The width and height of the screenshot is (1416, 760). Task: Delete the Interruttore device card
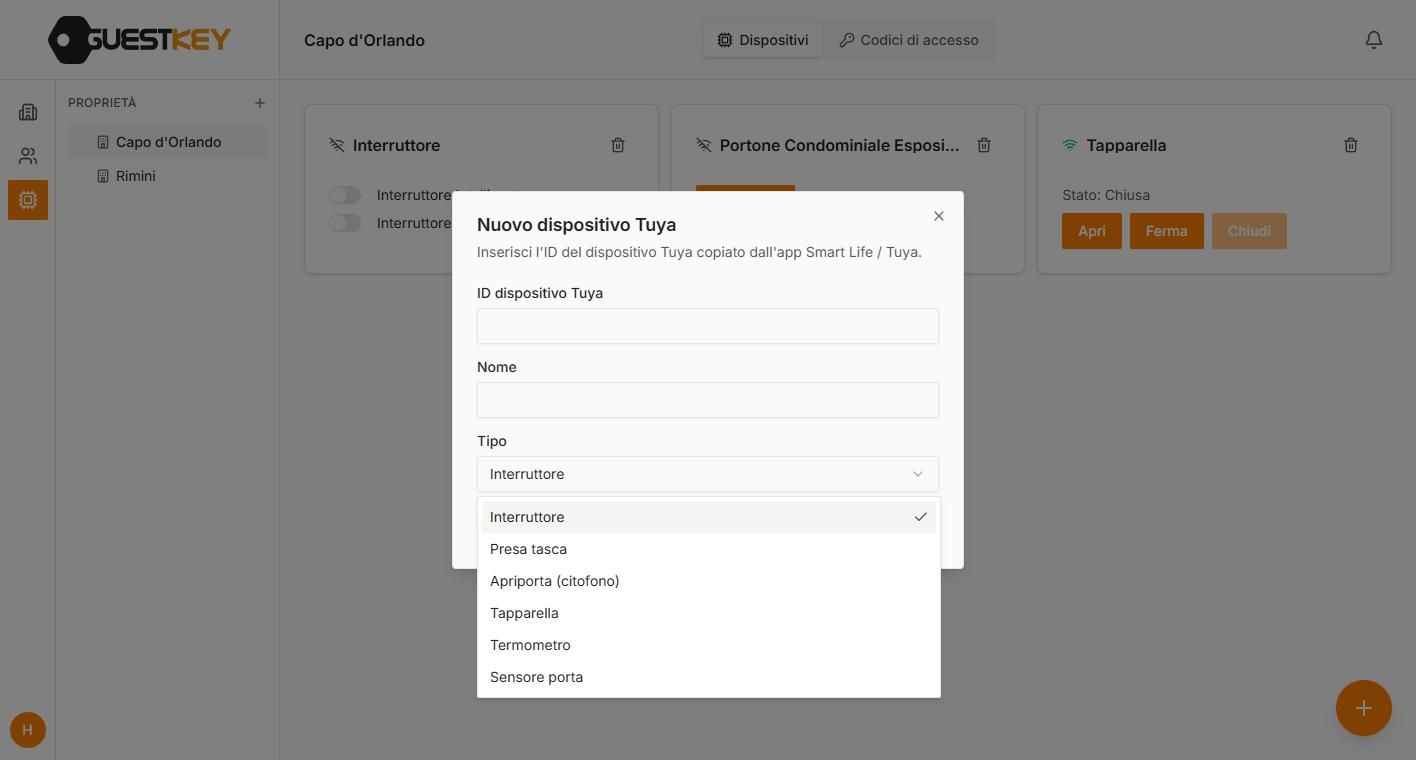pos(618,145)
